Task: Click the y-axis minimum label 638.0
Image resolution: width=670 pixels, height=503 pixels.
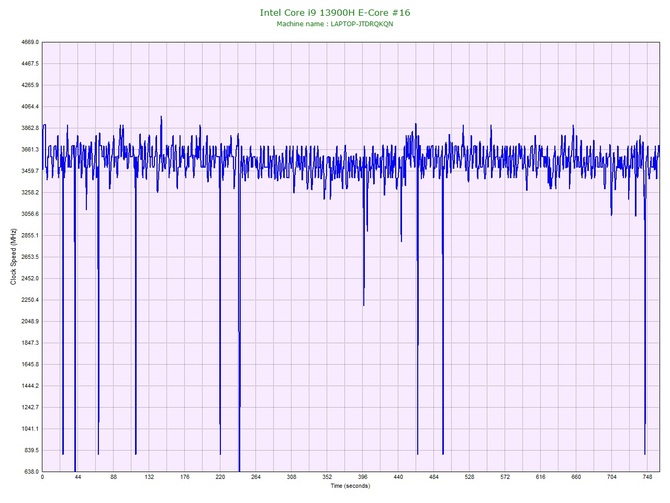Action: (31, 472)
